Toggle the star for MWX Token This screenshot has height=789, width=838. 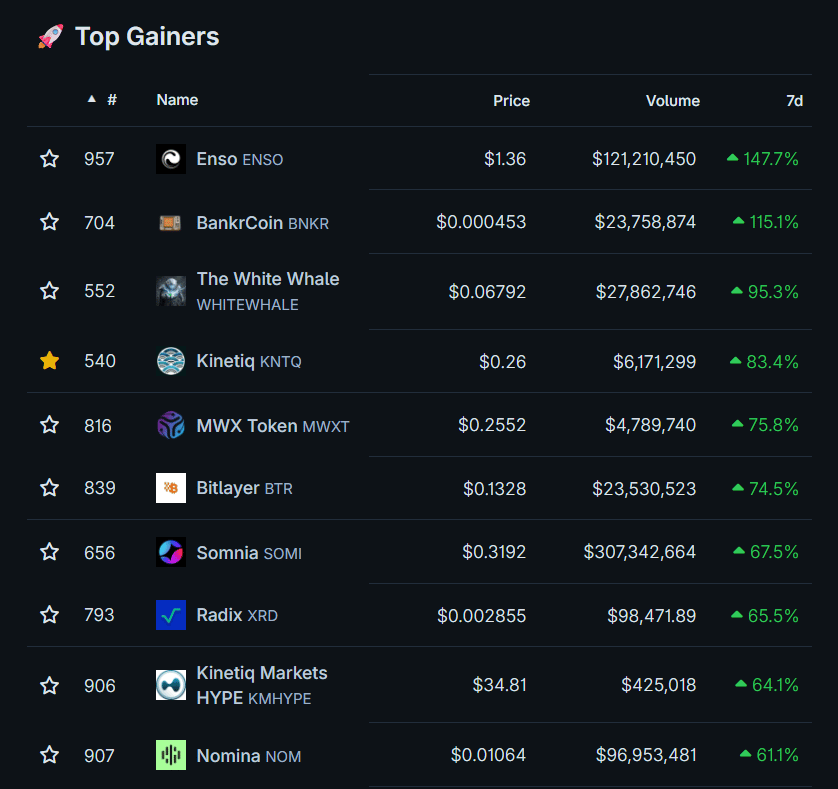(50, 425)
